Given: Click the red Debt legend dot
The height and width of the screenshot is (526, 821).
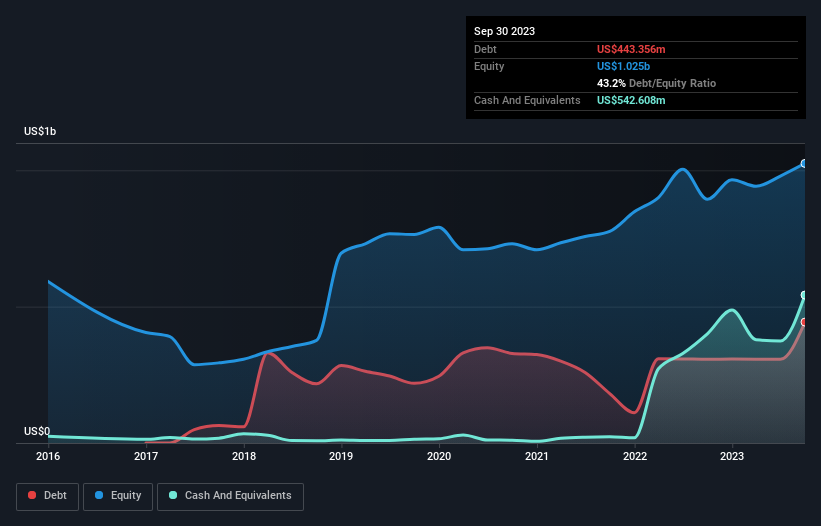Looking at the screenshot, I should tap(32, 495).
